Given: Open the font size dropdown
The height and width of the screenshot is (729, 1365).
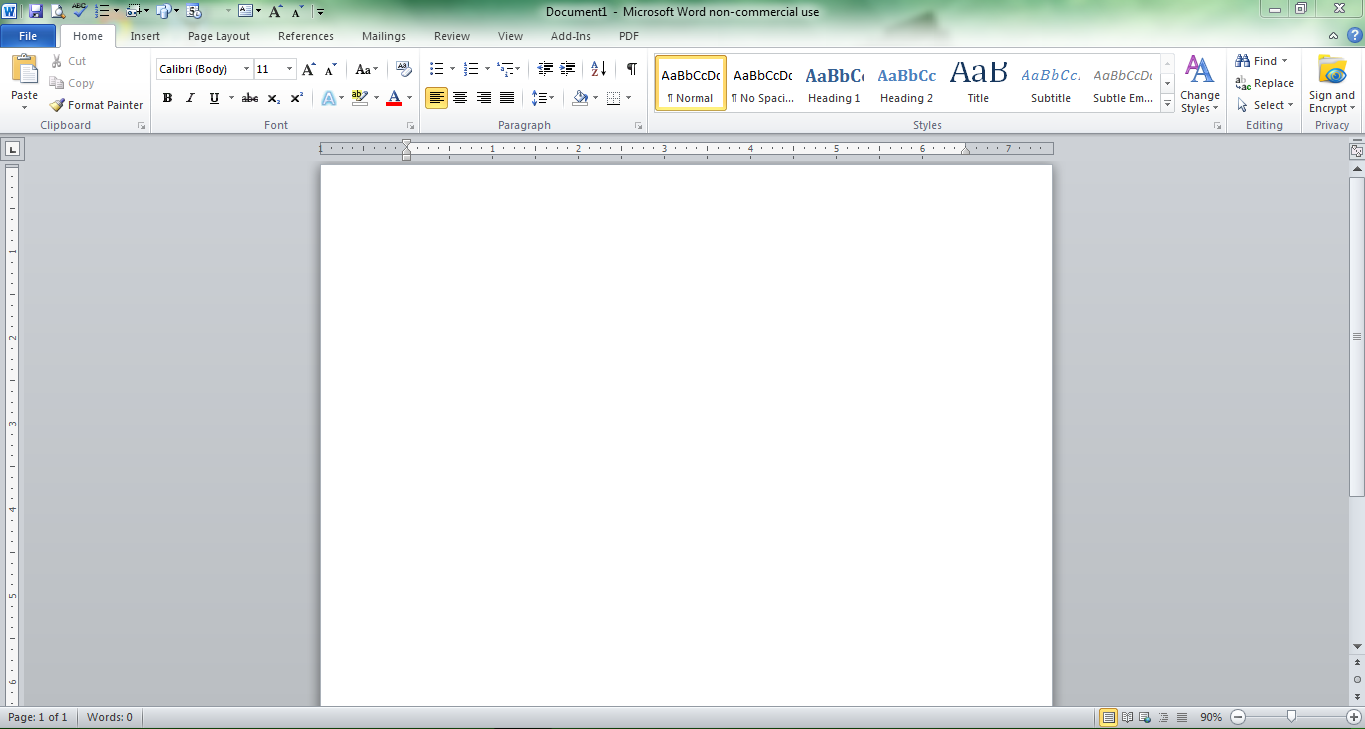Looking at the screenshot, I should click(x=290, y=69).
